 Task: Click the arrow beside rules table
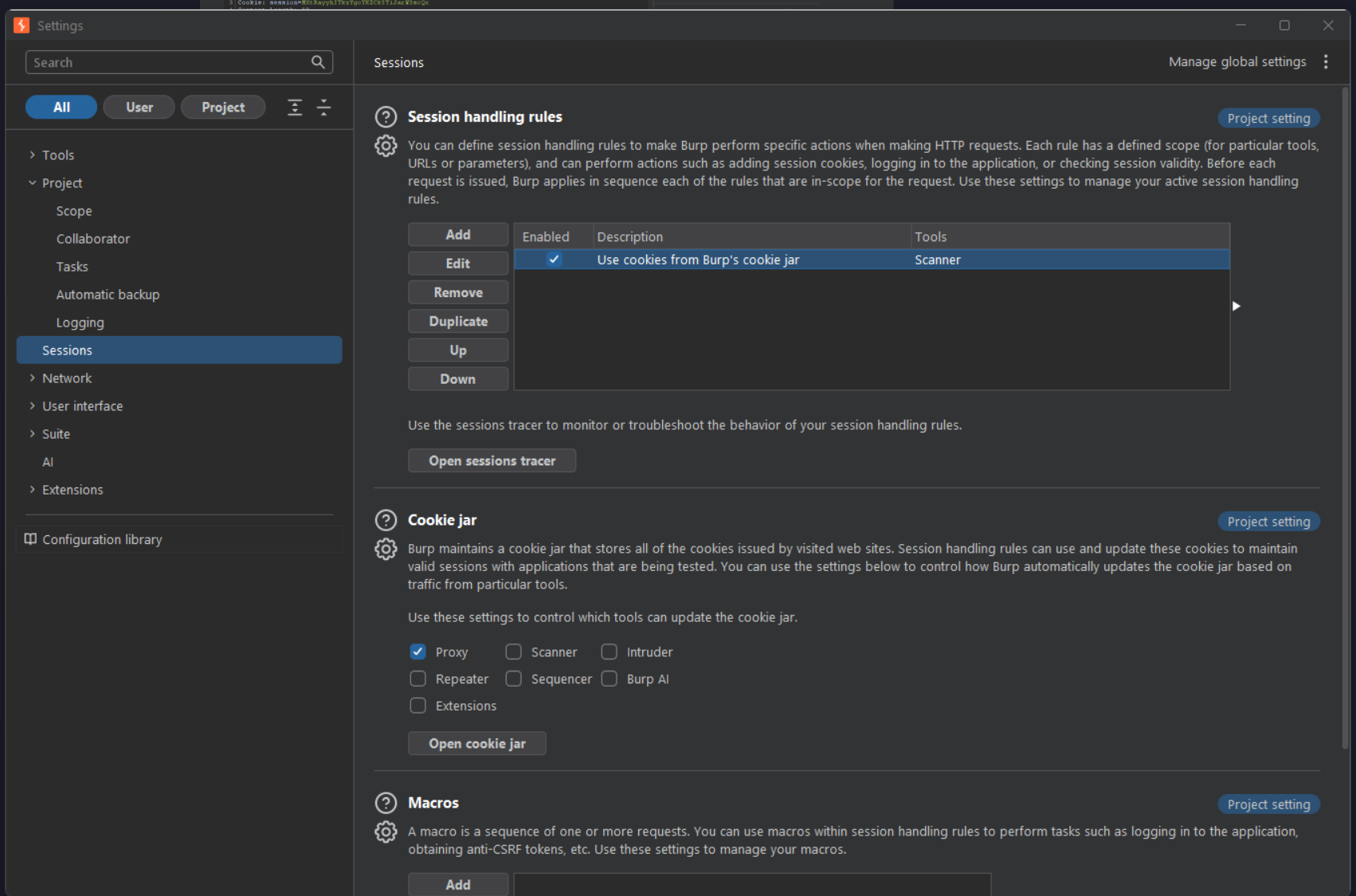(1236, 306)
